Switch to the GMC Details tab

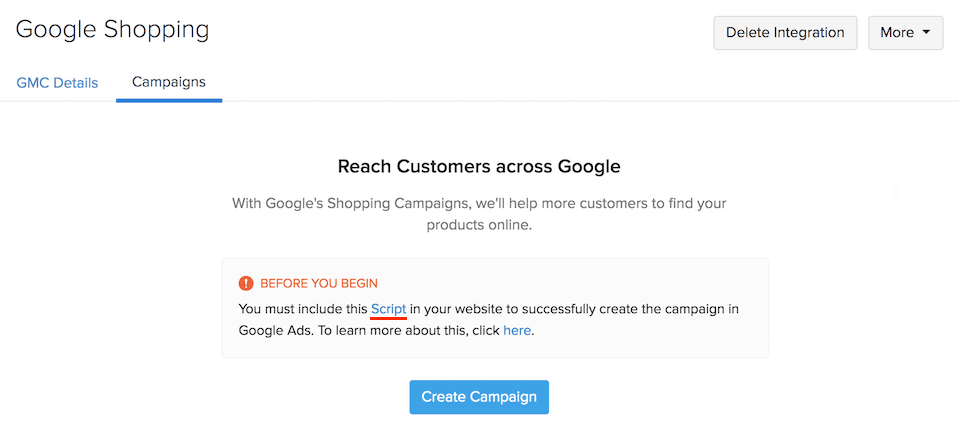pos(57,82)
